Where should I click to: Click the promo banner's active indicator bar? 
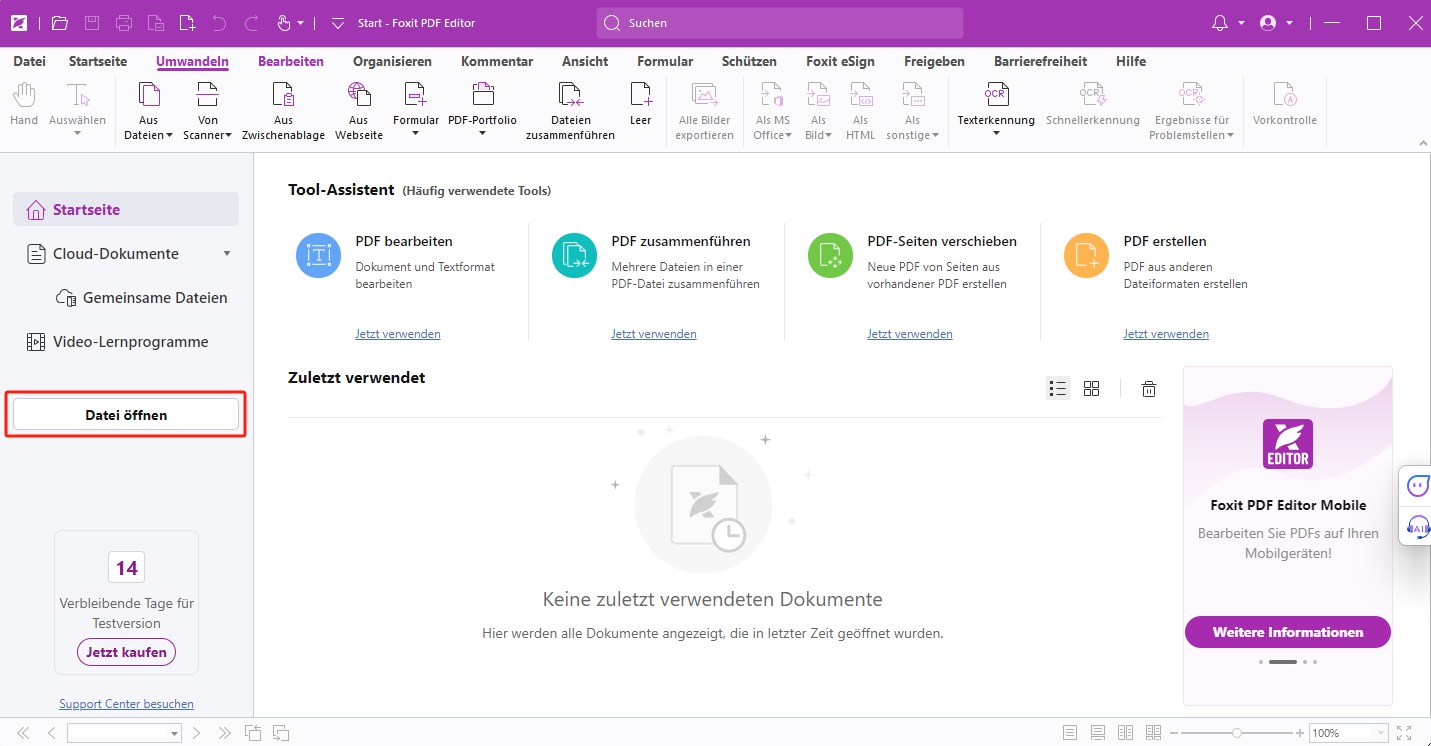point(1283,662)
